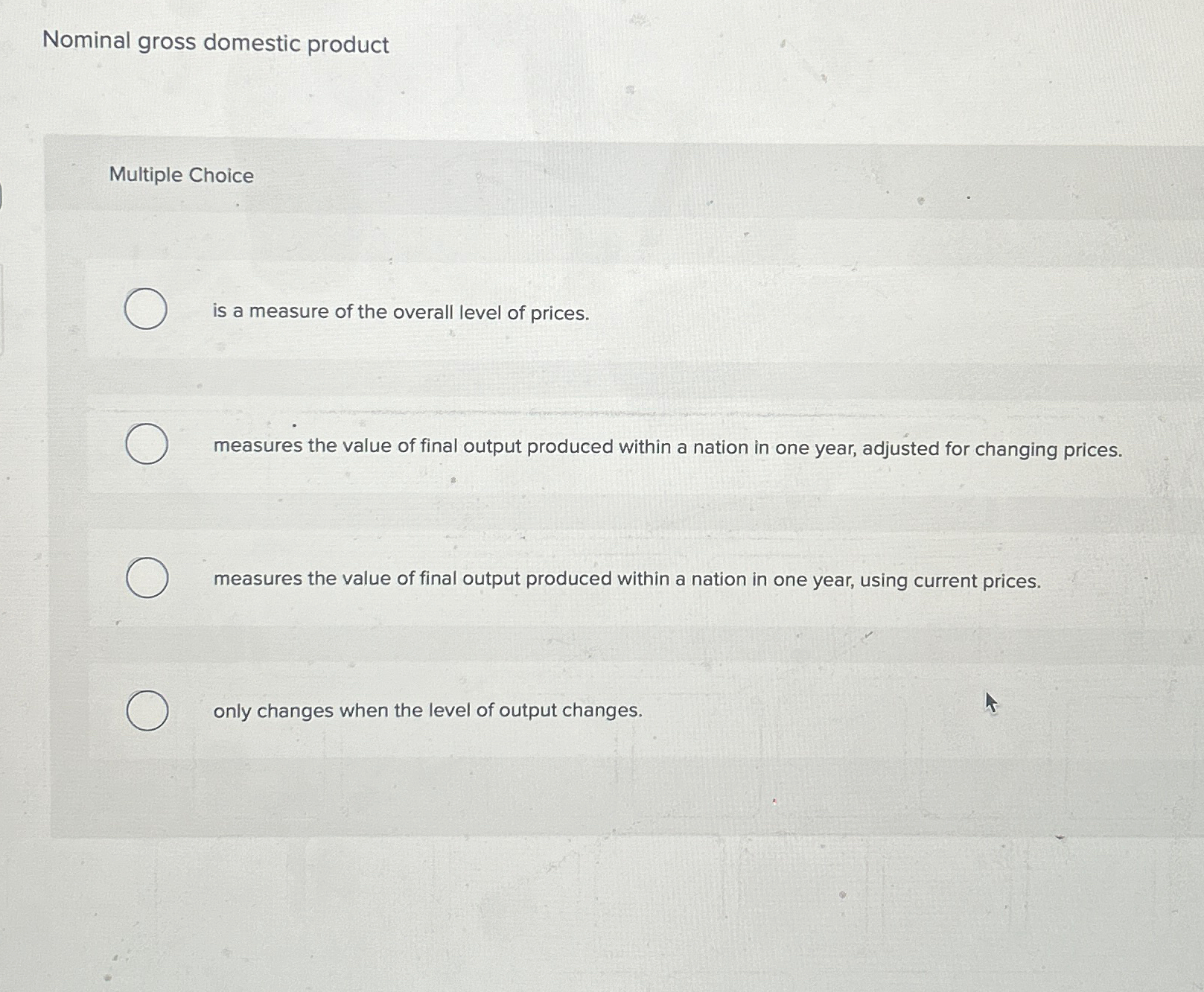This screenshot has height=992, width=1204.
Task: Click the 'Multiple Choice' header label
Action: (x=180, y=175)
